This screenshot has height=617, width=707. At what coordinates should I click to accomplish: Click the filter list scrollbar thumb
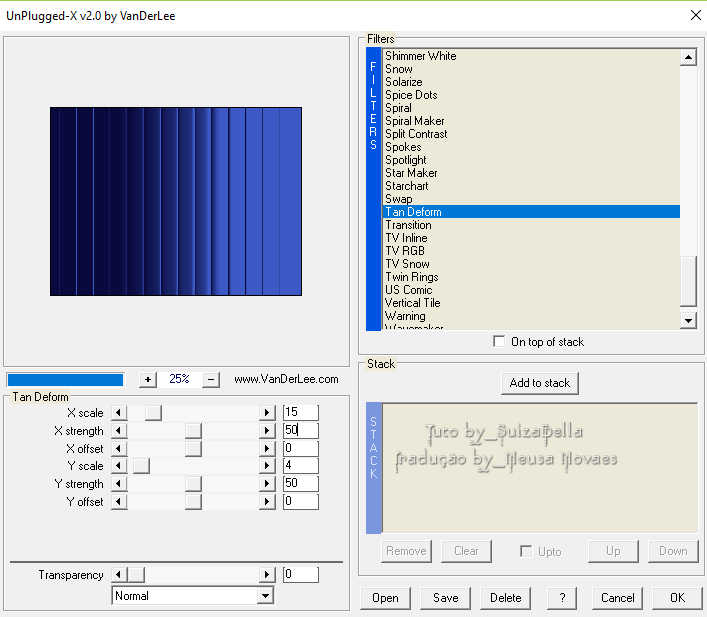[688, 281]
